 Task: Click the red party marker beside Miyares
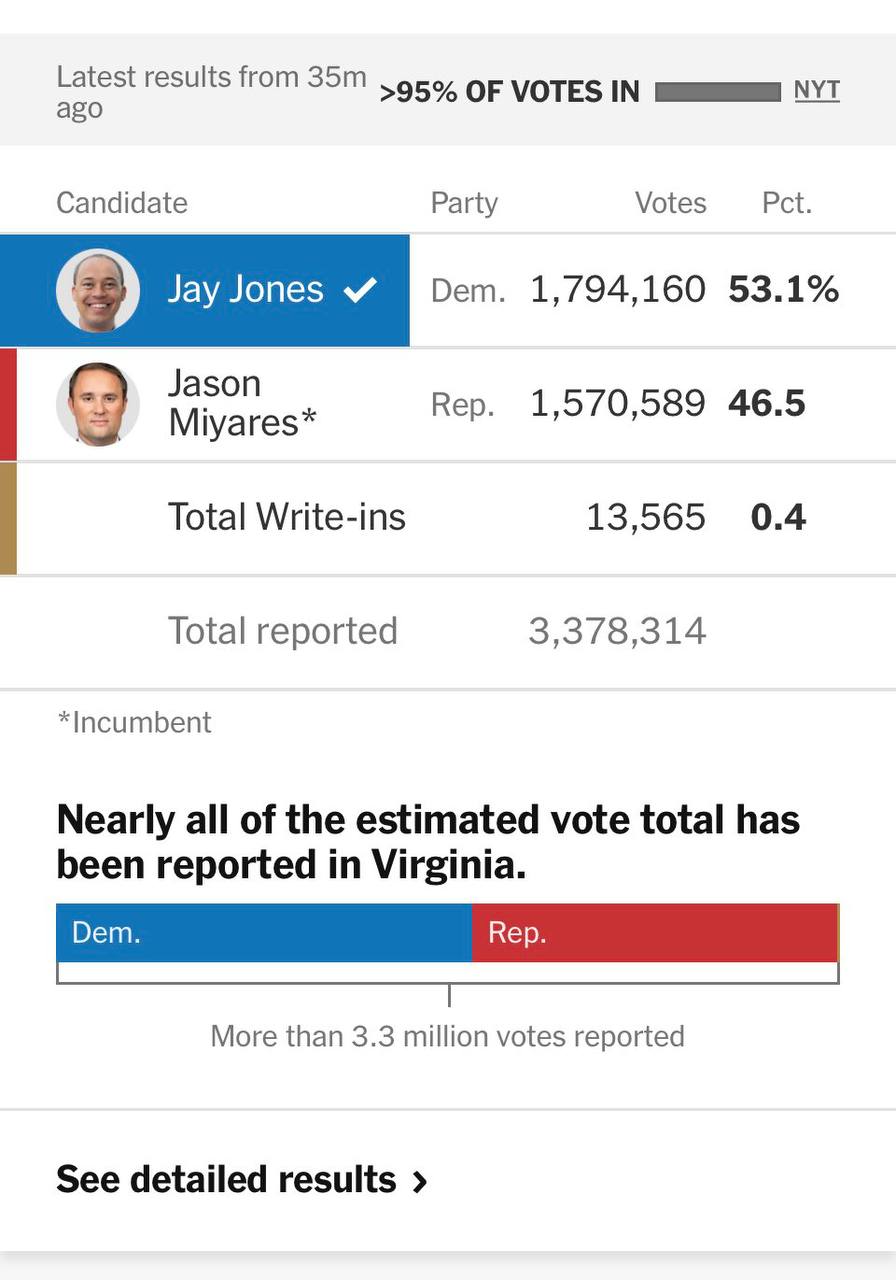[8, 404]
